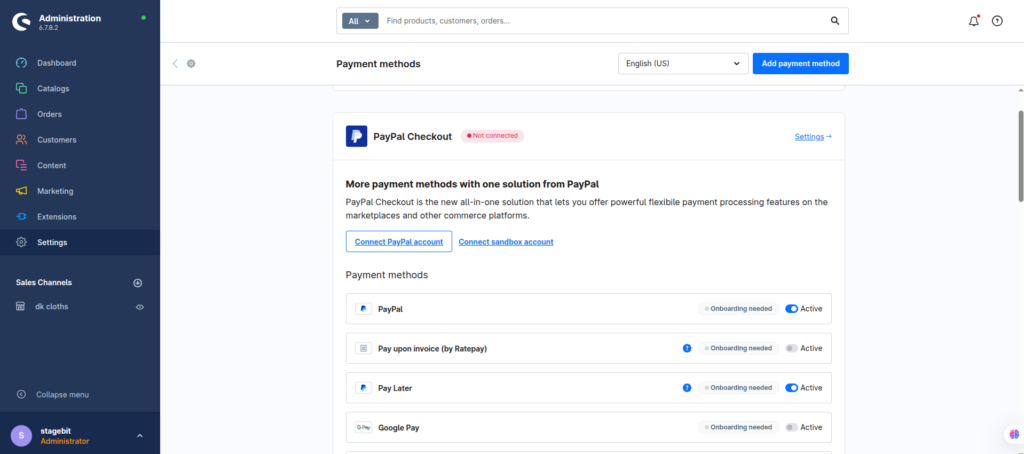This screenshot has width=1024, height=454.
Task: Click the Marketing megaphone icon
Action: pyautogui.click(x=22, y=191)
